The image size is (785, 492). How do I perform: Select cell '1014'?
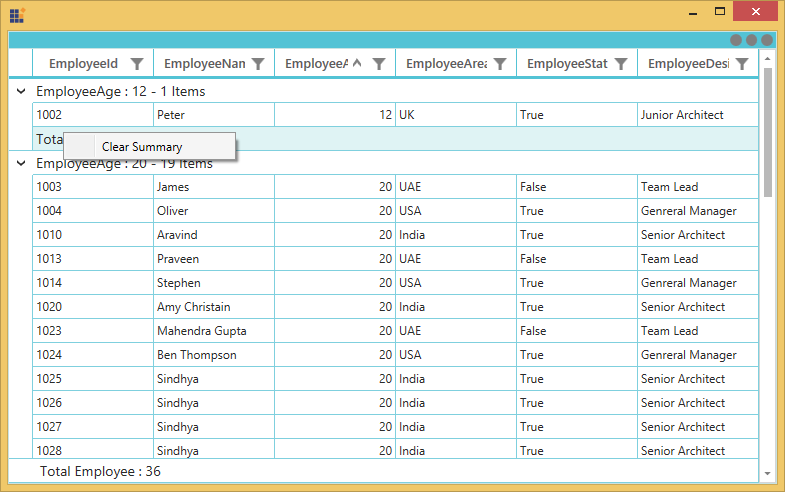coord(93,283)
